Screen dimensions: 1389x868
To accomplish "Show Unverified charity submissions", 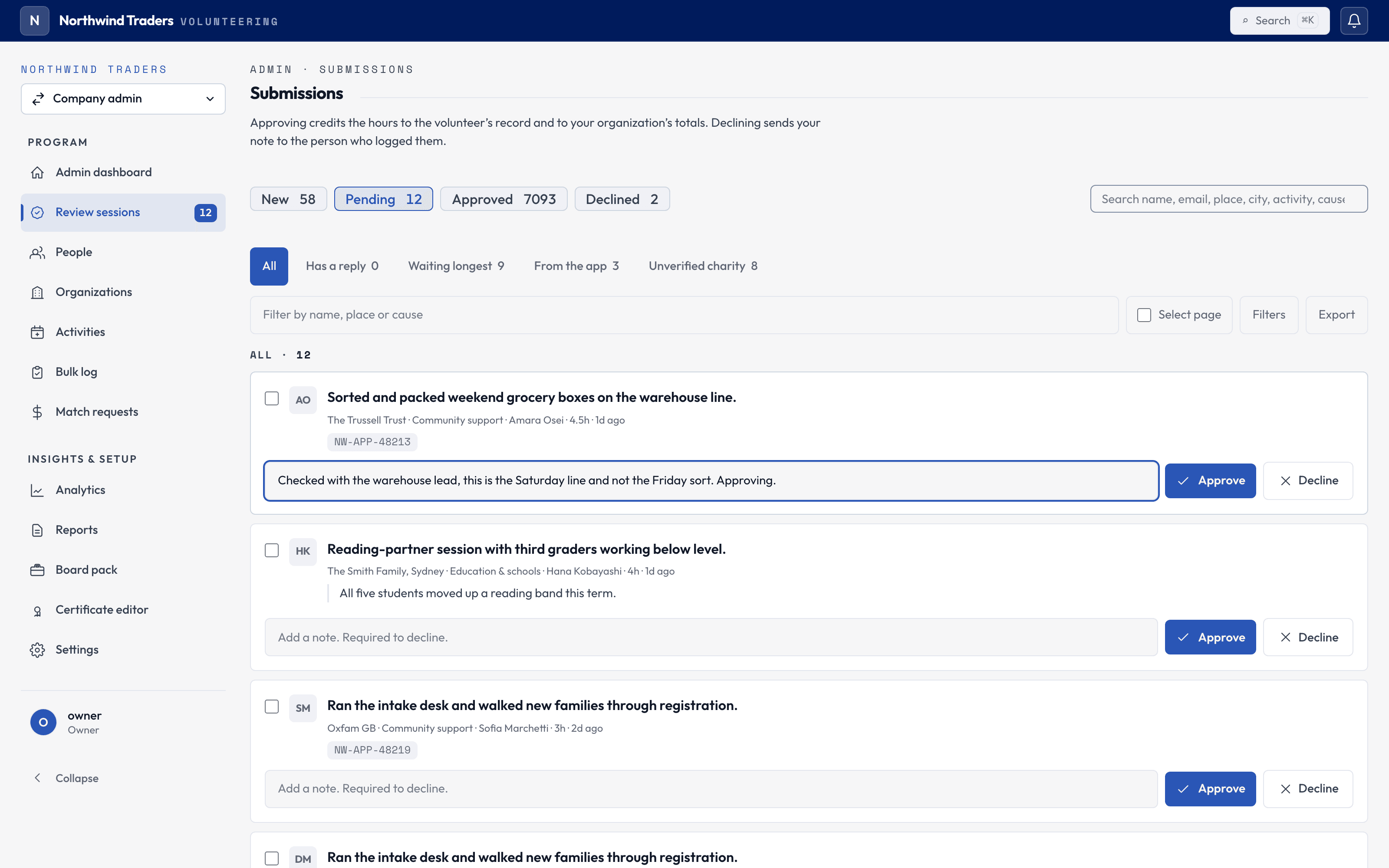I will click(x=703, y=266).
